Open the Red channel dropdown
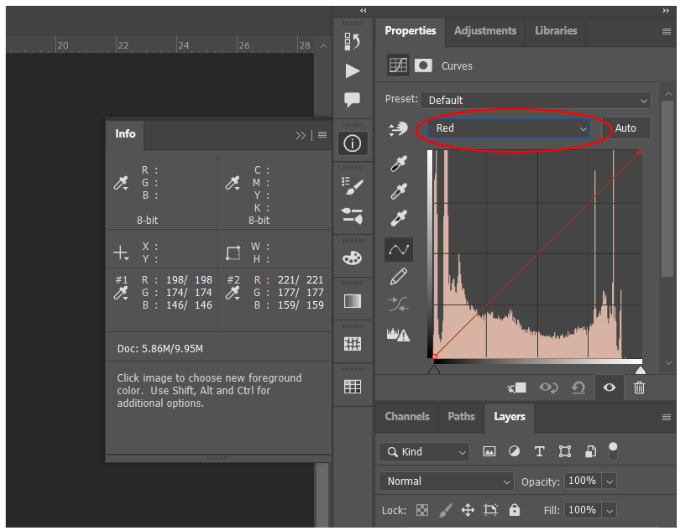The width and height of the screenshot is (682, 532). click(x=508, y=128)
